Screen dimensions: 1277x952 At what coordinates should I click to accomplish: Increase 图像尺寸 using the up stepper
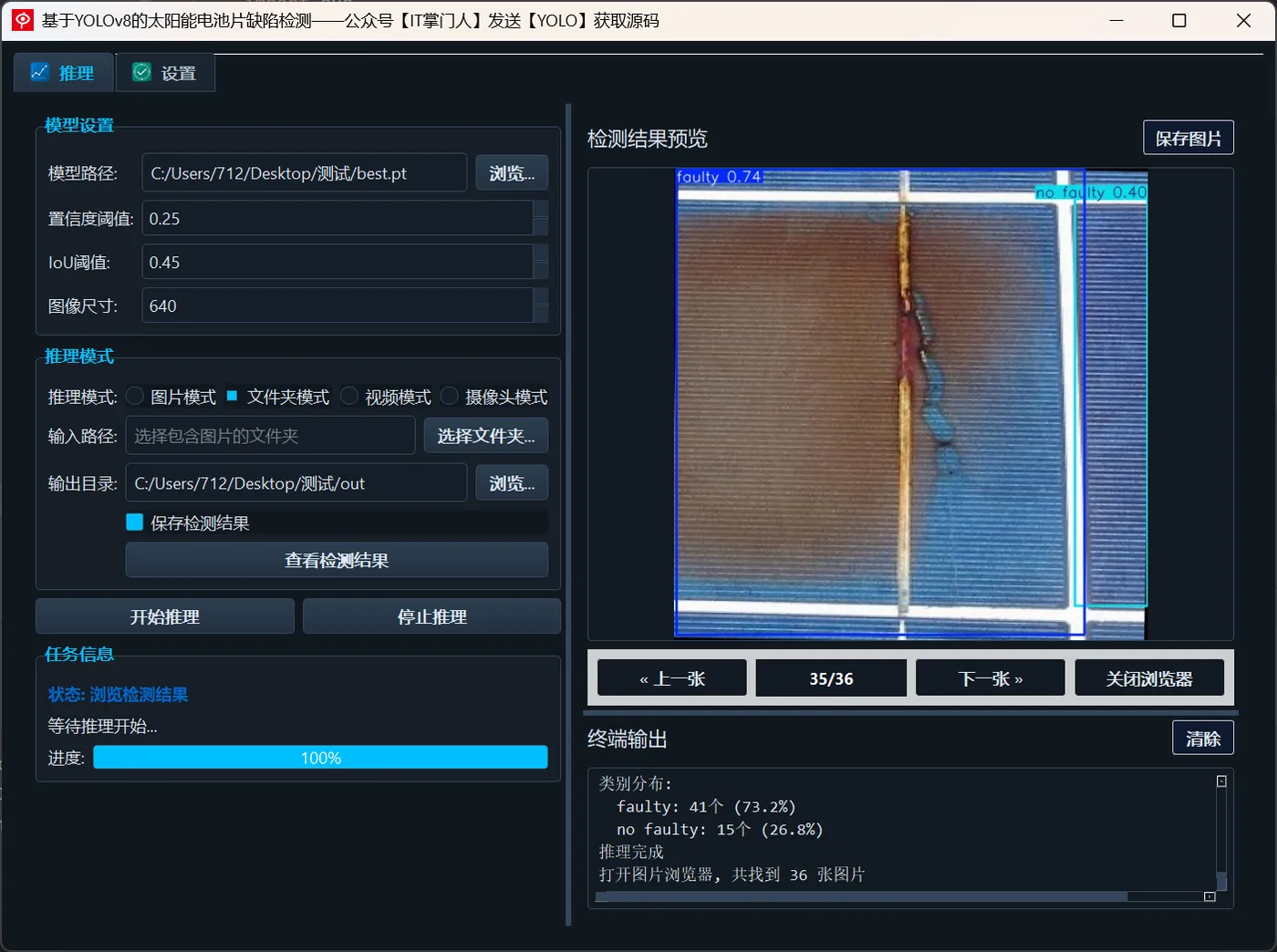click(x=540, y=296)
